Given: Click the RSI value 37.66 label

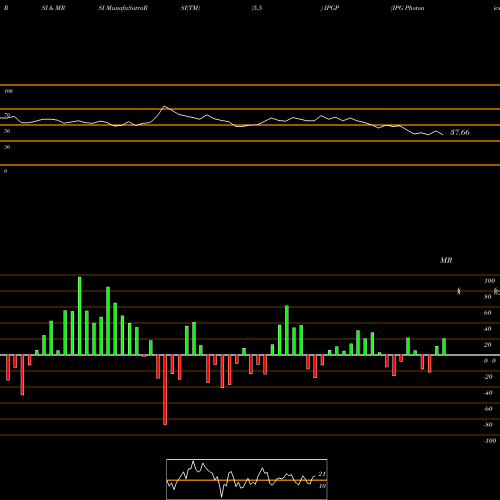Looking at the screenshot, I should [460, 132].
